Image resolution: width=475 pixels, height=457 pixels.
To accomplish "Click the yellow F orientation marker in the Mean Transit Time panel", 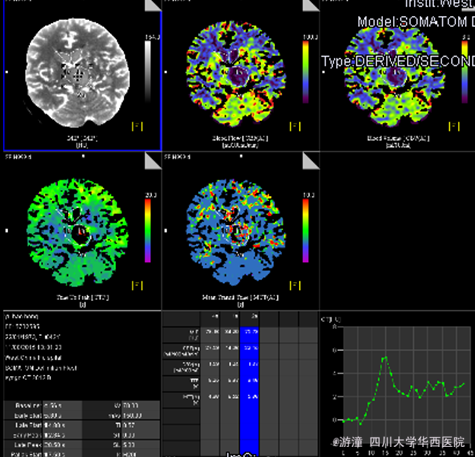I will click(x=295, y=285).
